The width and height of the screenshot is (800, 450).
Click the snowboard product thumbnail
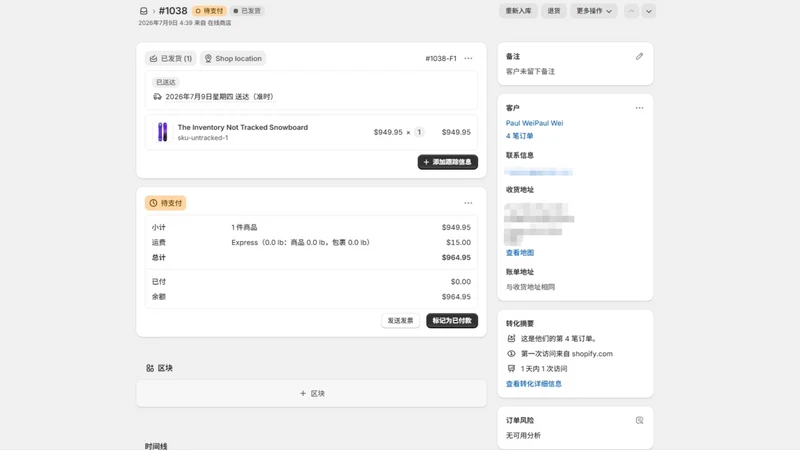(162, 132)
